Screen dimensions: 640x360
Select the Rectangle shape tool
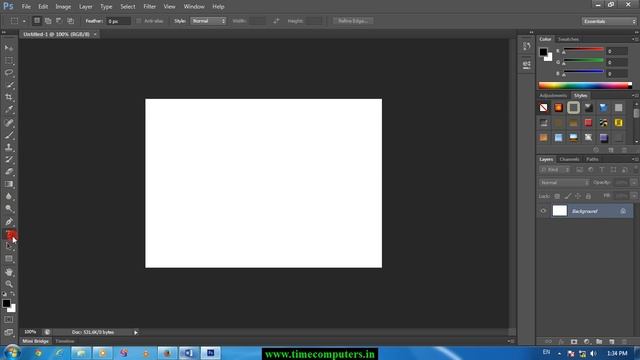tap(9, 259)
